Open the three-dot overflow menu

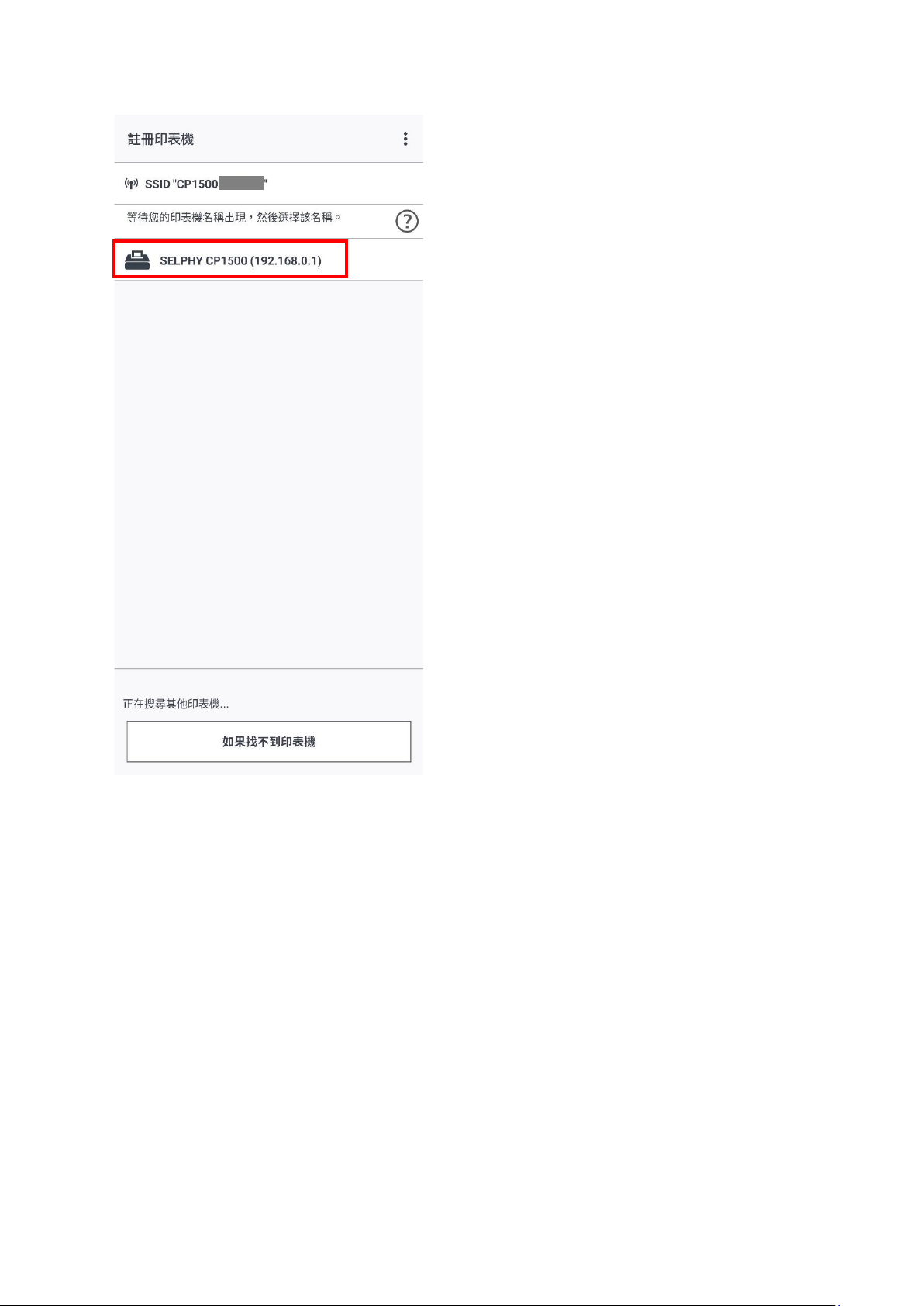point(405,139)
